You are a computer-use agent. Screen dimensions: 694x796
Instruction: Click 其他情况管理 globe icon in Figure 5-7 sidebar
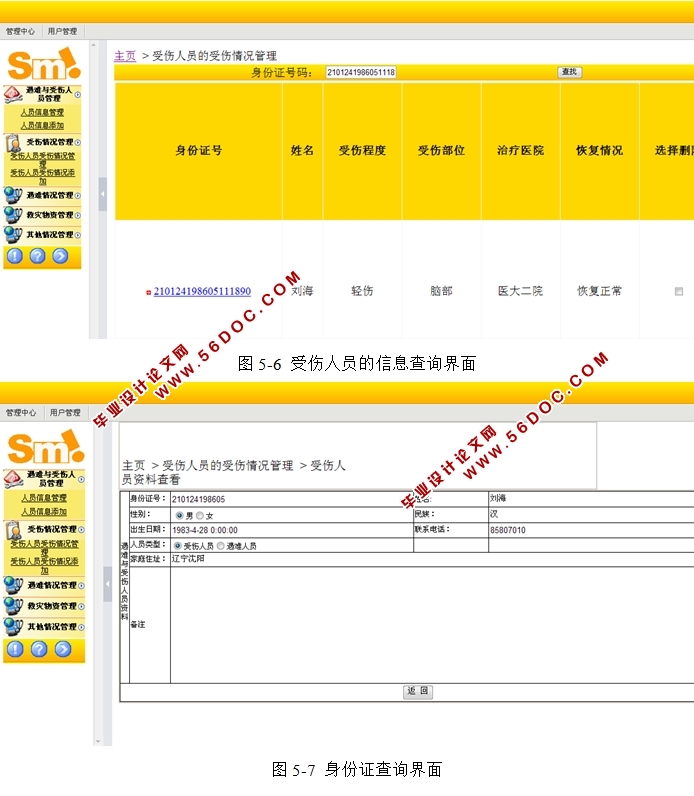pos(13,627)
